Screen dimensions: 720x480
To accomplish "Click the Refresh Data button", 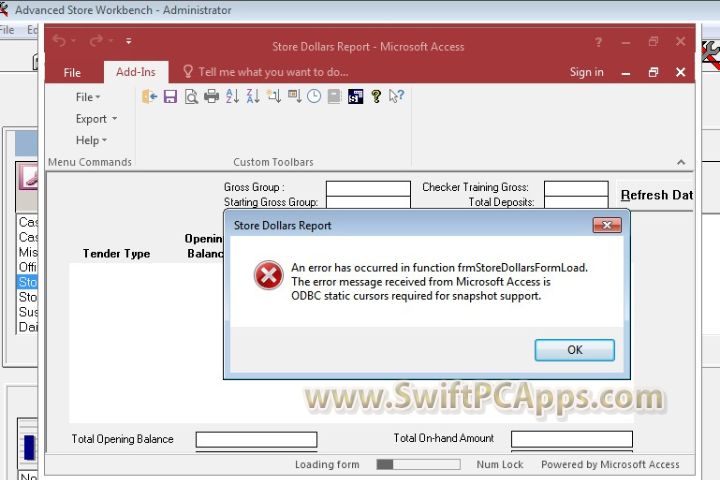I will tap(656, 195).
